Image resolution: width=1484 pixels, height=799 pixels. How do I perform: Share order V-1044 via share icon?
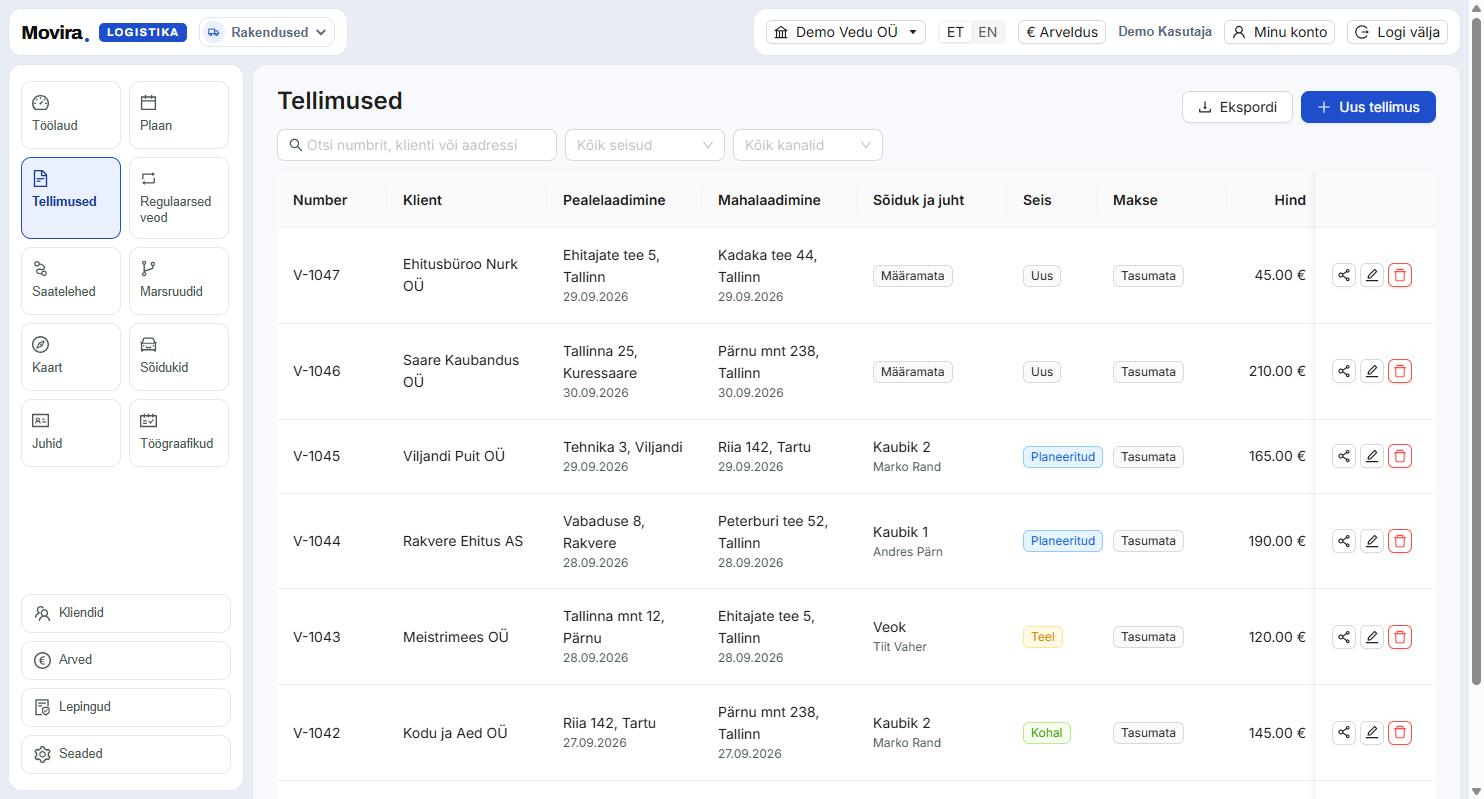click(x=1344, y=541)
